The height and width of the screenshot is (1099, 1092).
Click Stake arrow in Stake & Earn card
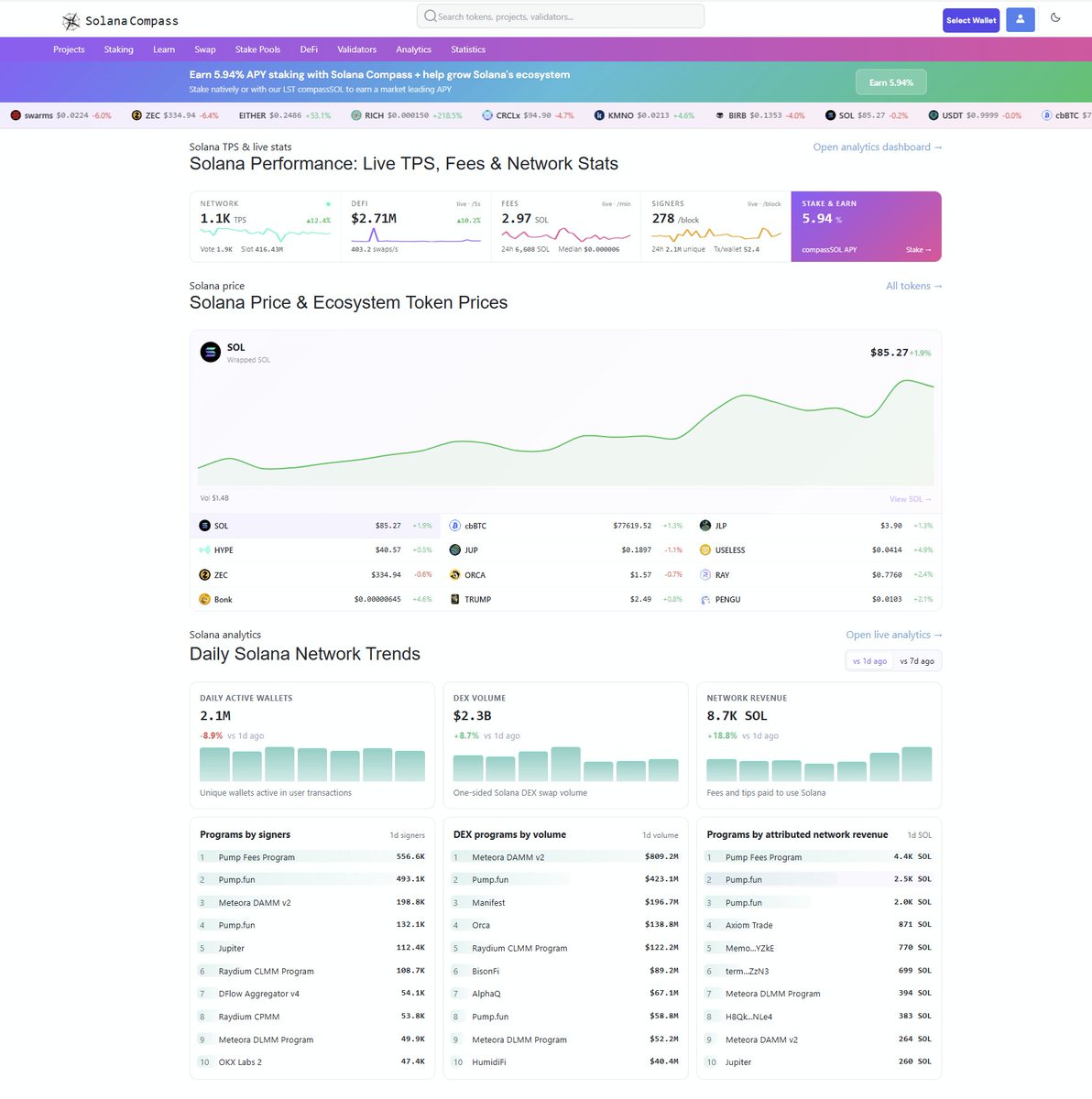tap(919, 250)
